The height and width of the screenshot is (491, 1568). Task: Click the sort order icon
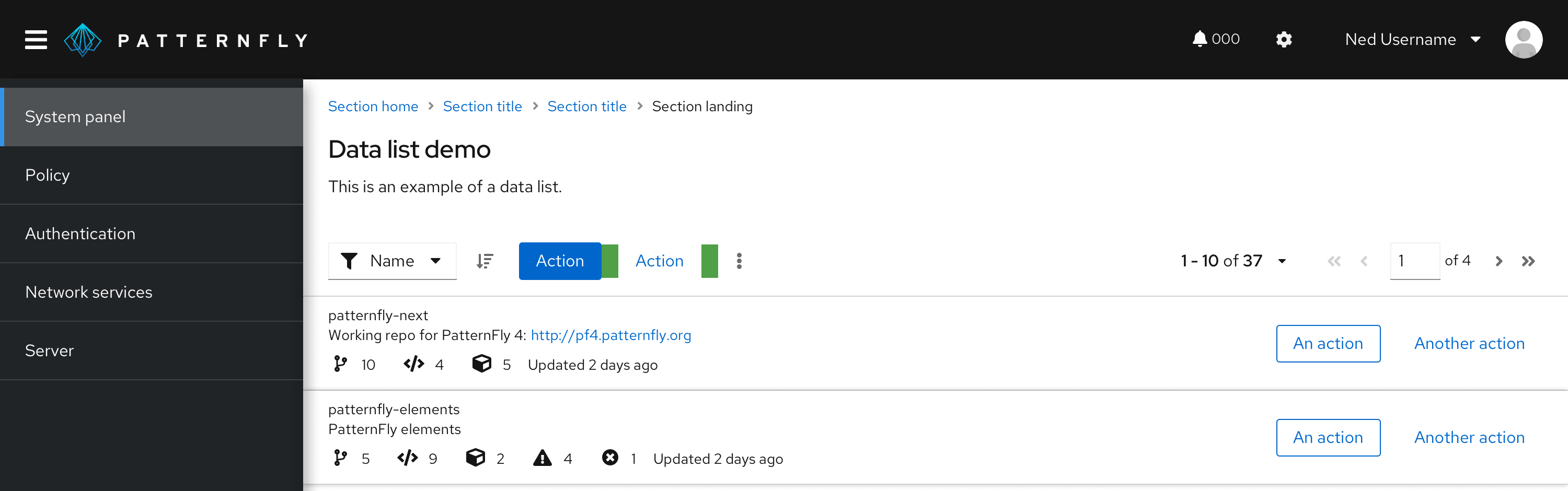[485, 261]
